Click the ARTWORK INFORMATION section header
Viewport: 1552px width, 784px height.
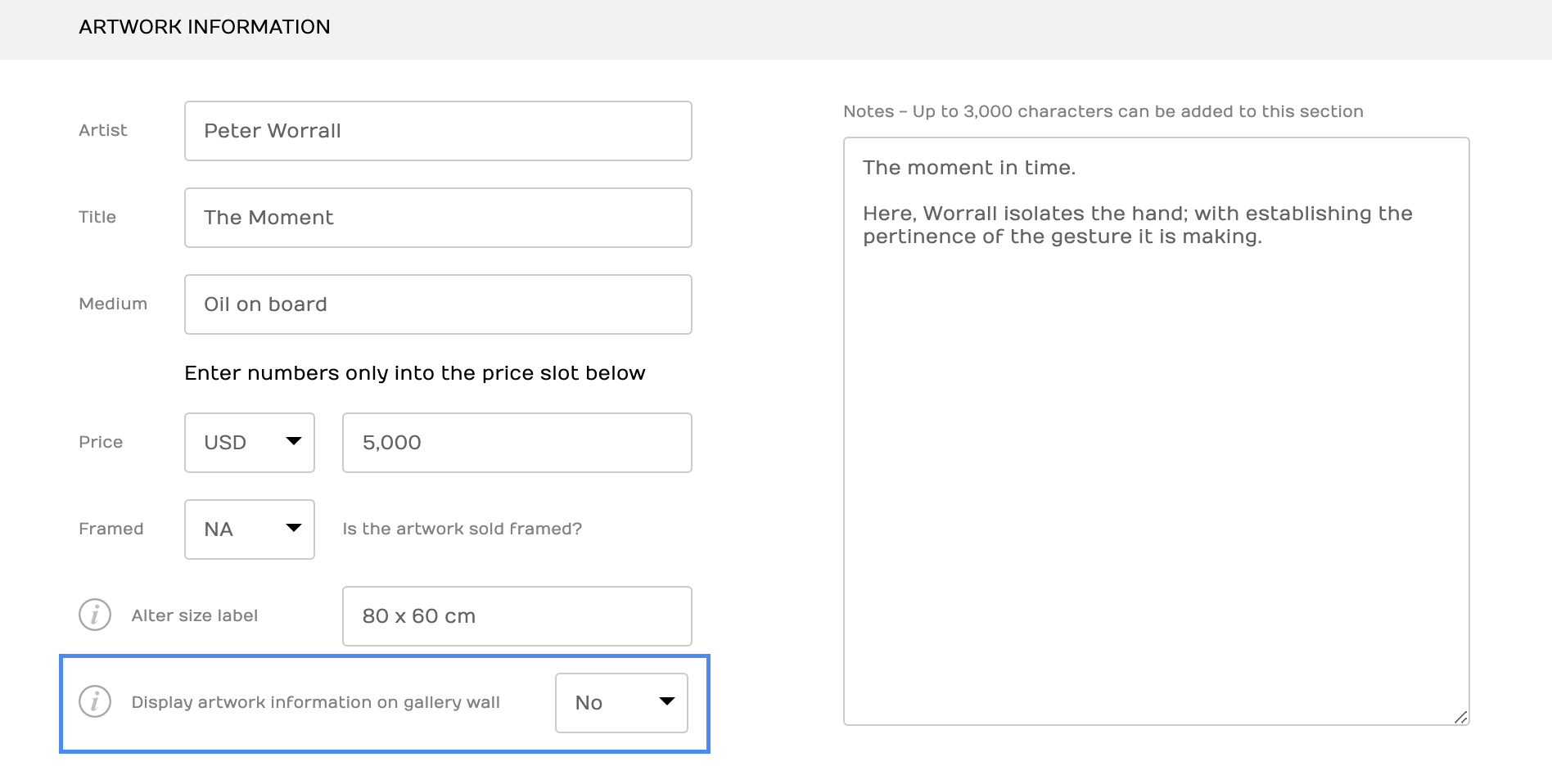tap(205, 27)
